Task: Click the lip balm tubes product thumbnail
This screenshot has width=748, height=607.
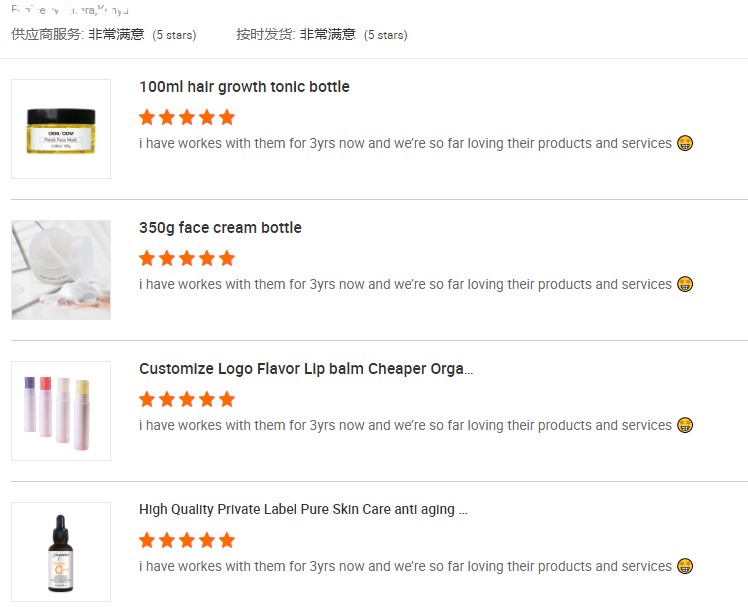Action: [61, 411]
